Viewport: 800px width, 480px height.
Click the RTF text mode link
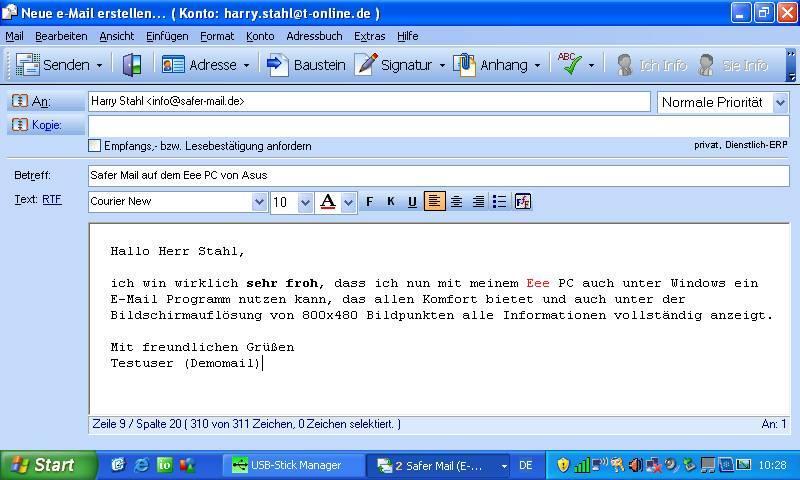point(52,199)
